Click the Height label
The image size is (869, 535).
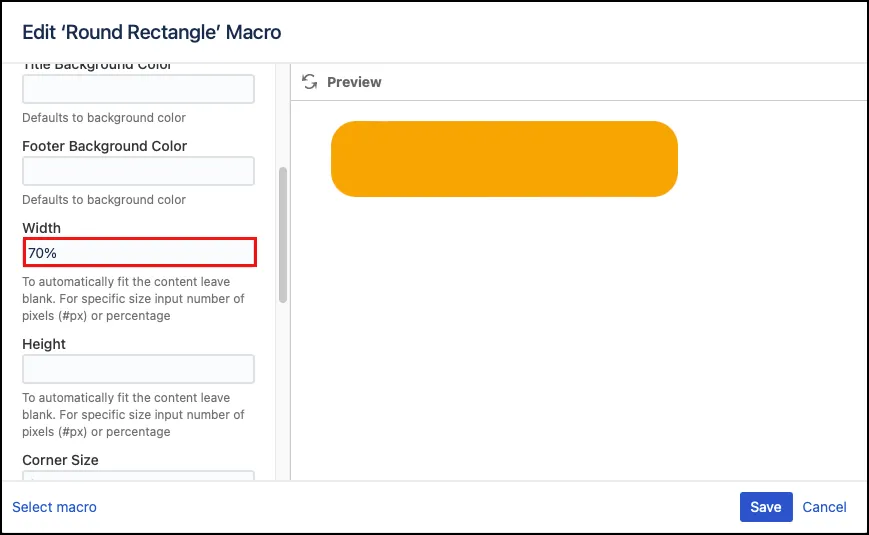44,344
